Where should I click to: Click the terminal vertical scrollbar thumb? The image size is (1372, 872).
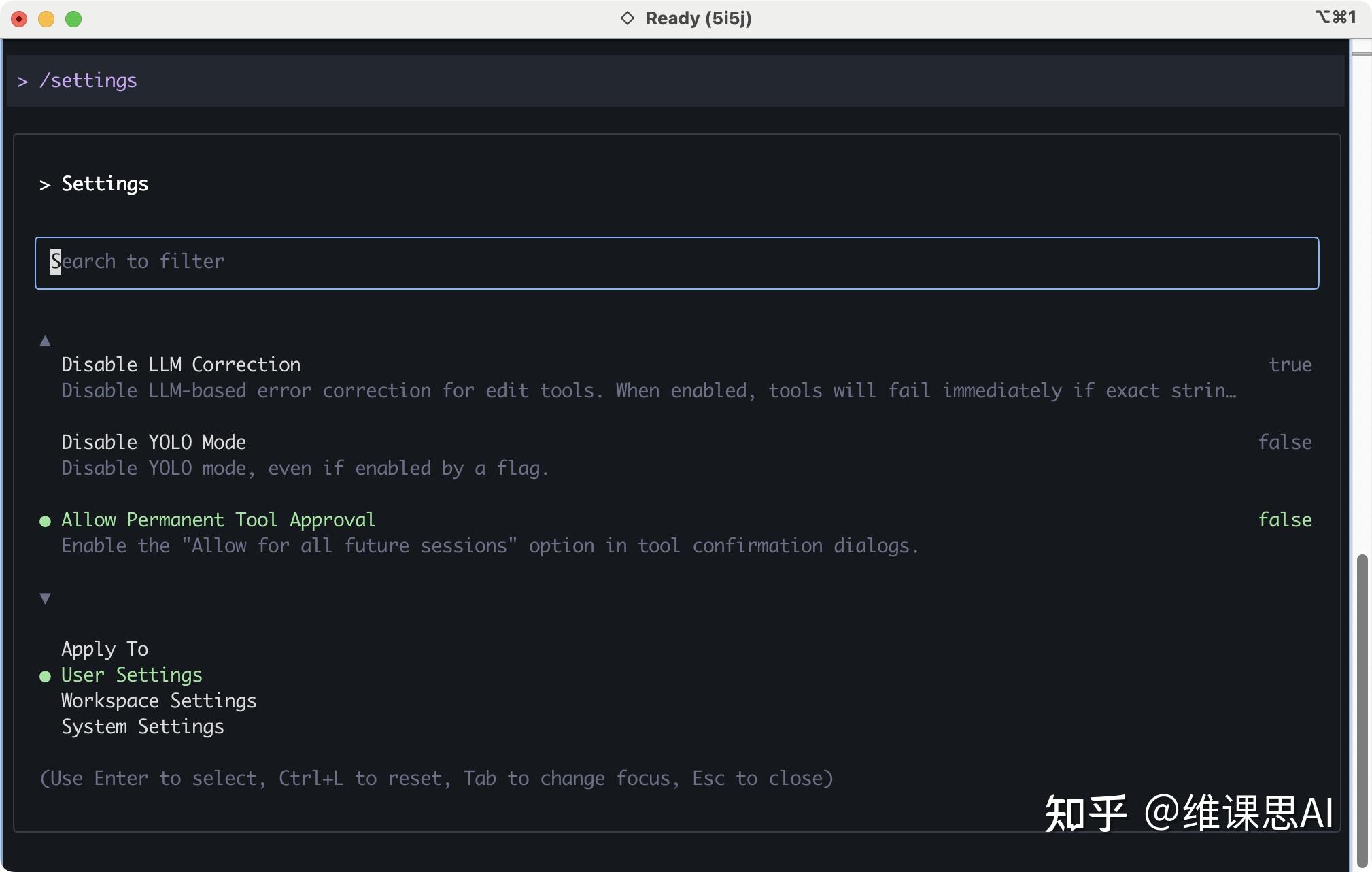[1361, 711]
